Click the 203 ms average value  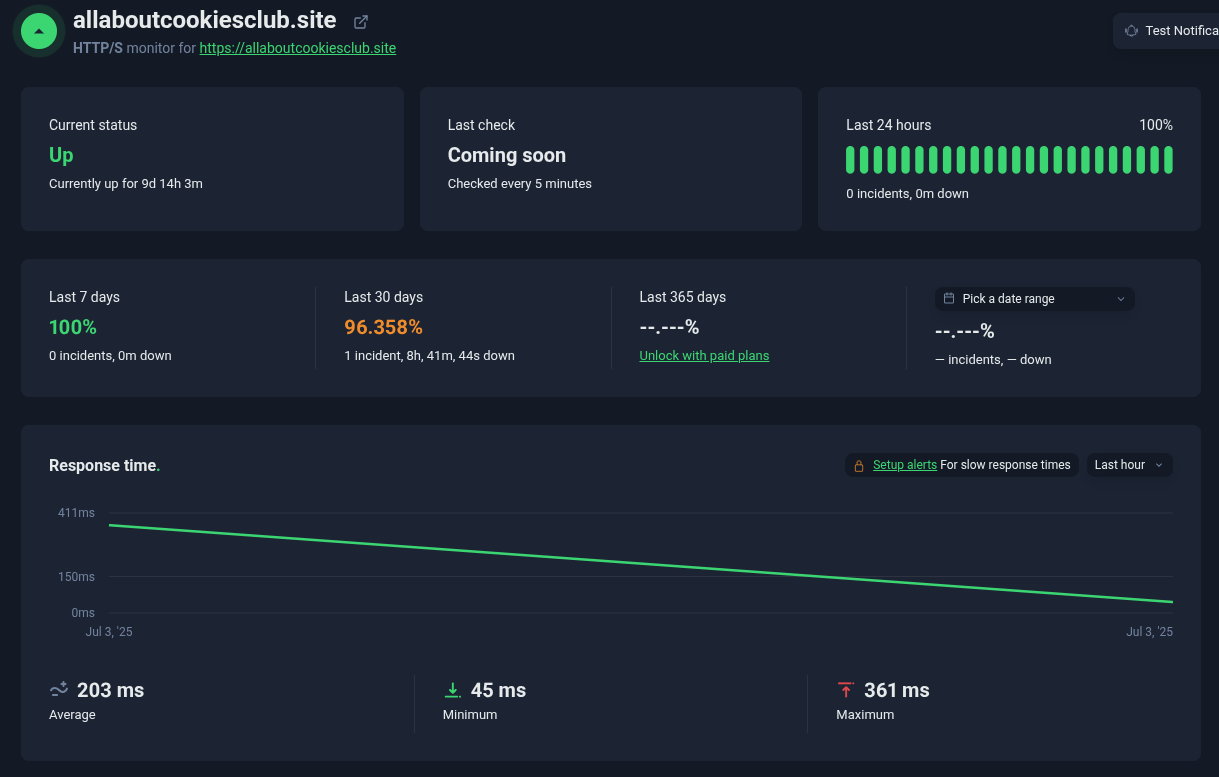(x=110, y=690)
